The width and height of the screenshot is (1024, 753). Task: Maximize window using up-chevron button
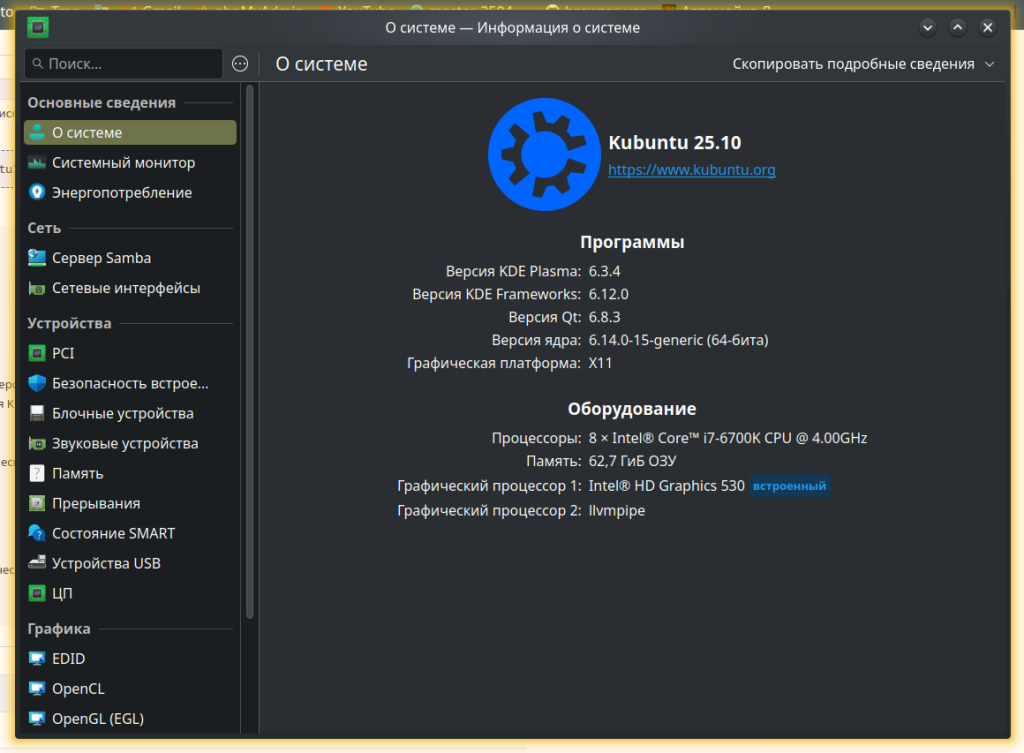point(957,27)
